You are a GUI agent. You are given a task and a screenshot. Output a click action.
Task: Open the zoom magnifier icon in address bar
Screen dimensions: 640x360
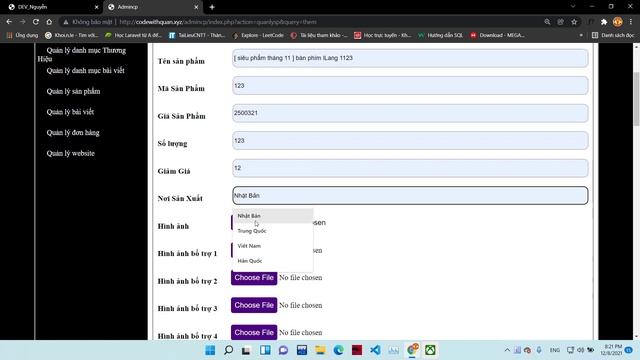point(547,22)
